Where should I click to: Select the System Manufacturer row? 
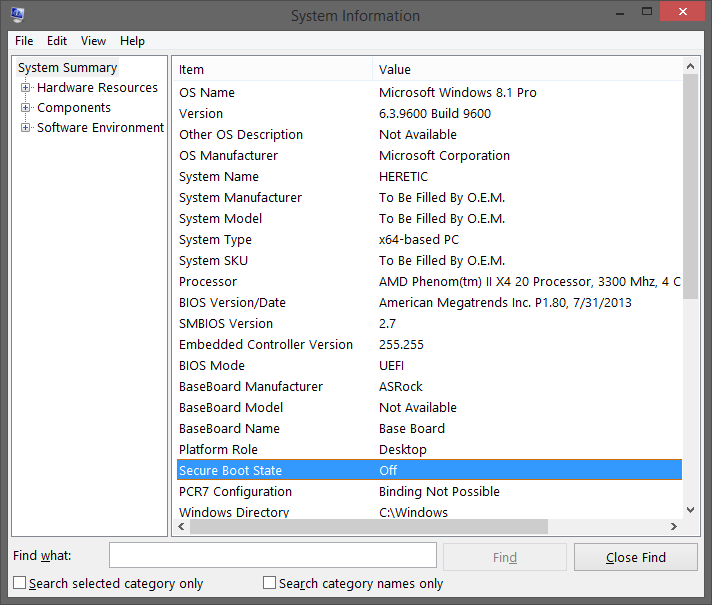point(429,198)
